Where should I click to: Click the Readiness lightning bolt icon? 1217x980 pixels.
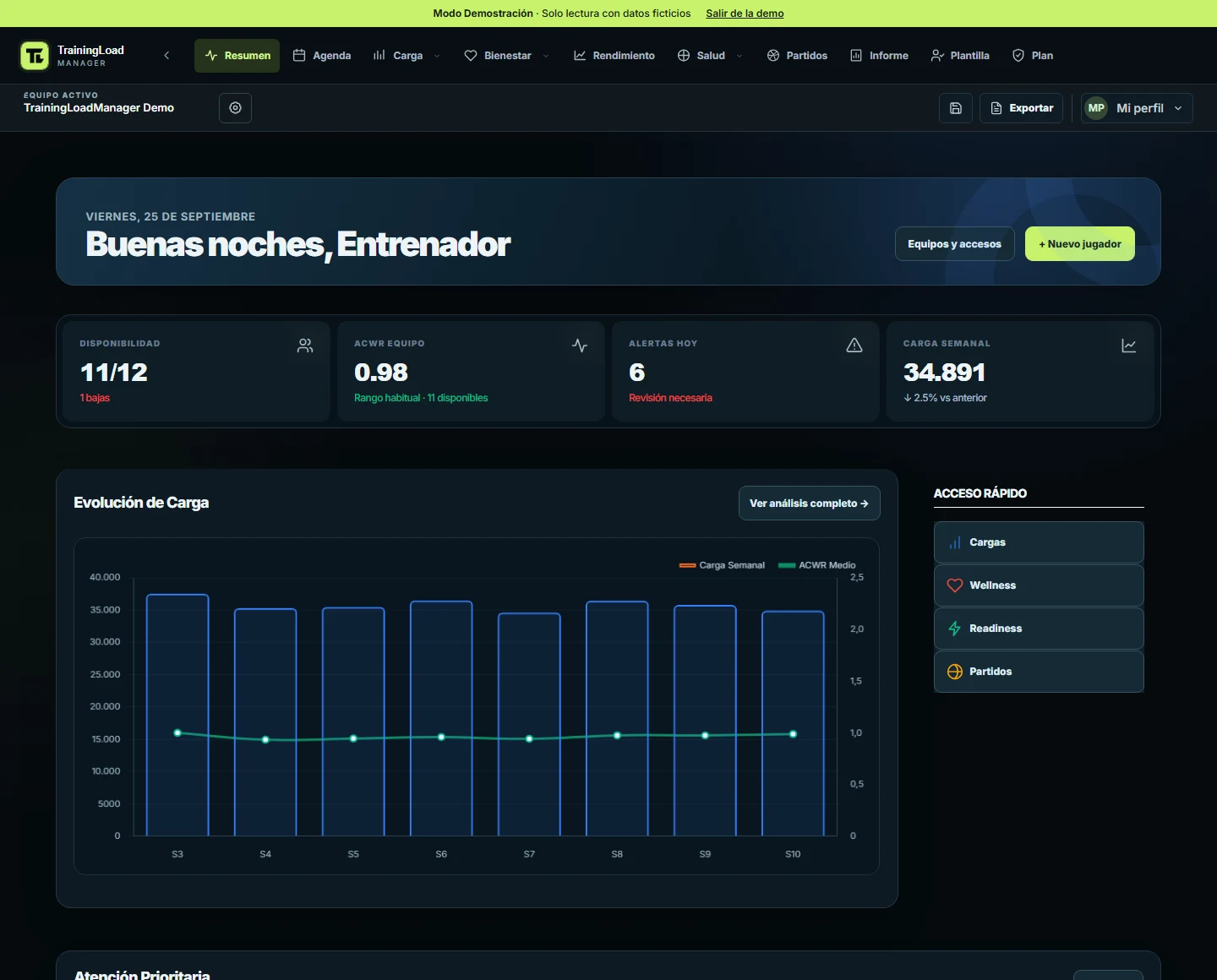point(955,629)
